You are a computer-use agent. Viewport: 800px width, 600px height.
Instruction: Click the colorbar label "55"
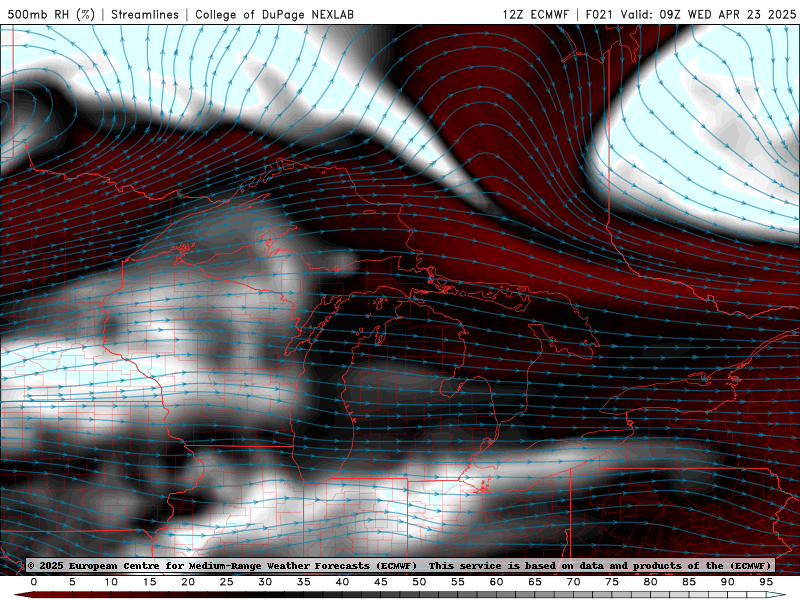pyautogui.click(x=458, y=582)
